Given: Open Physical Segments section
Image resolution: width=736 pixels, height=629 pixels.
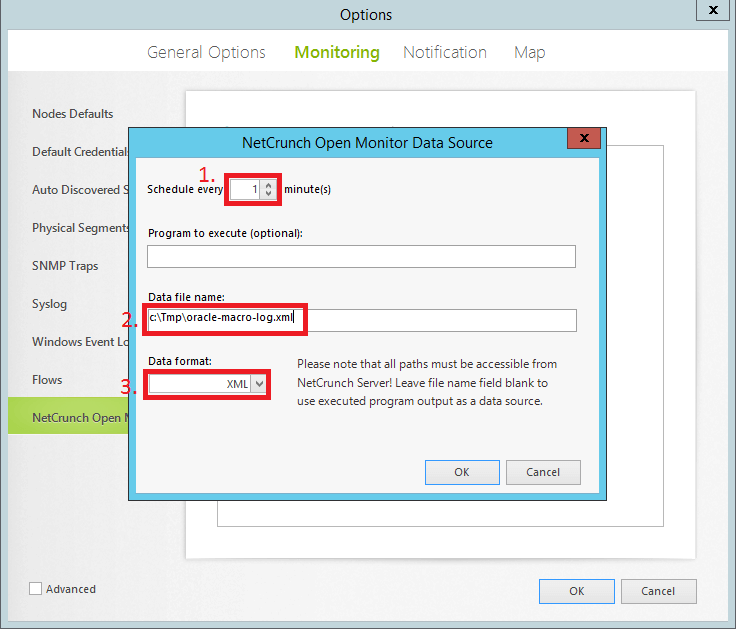Looking at the screenshot, I should tap(80, 228).
